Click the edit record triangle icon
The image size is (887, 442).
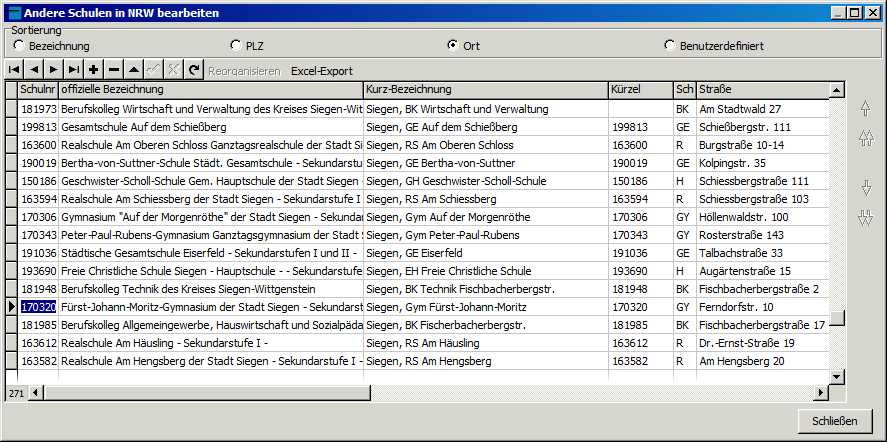pyautogui.click(x=134, y=71)
